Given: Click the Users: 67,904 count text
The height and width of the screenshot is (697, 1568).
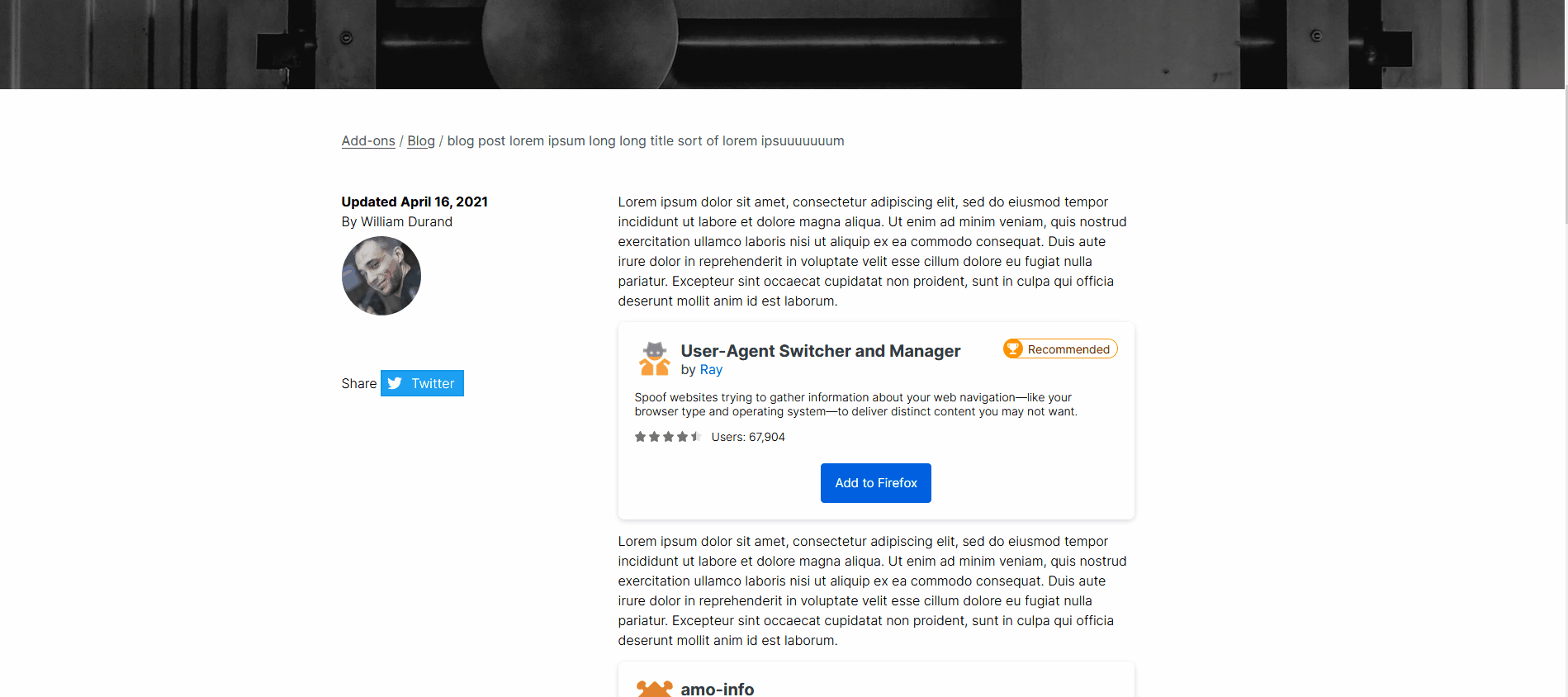Looking at the screenshot, I should 747,436.
